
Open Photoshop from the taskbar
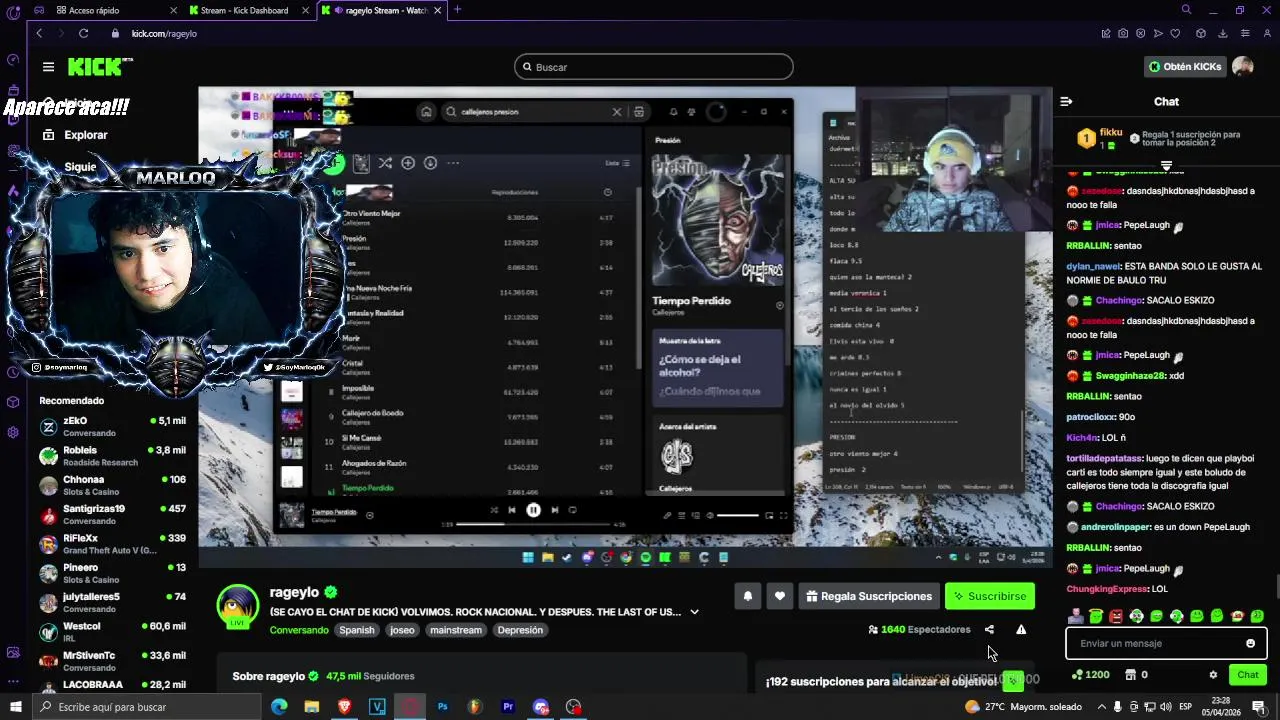442,707
